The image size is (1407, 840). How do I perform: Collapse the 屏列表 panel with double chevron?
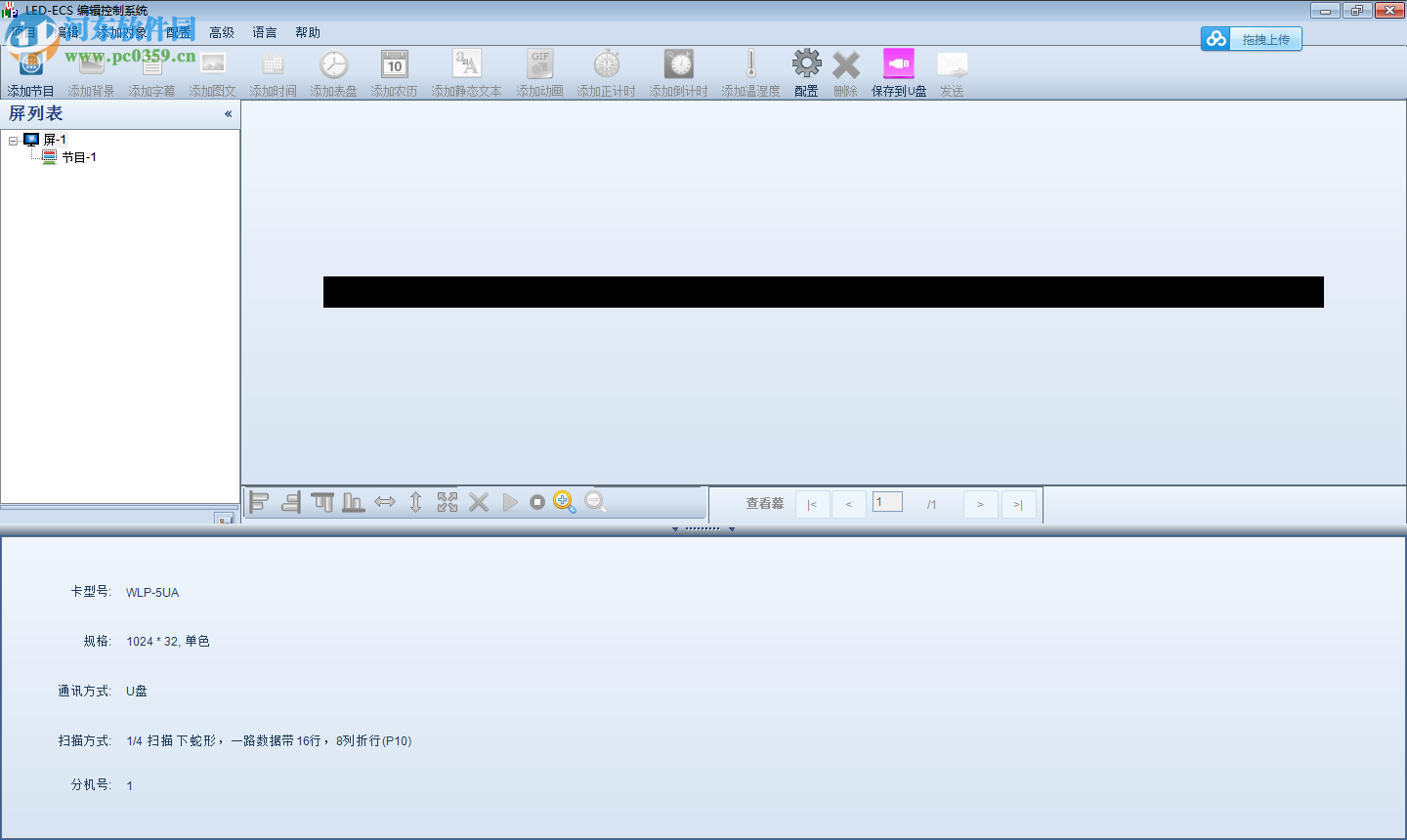tap(229, 114)
